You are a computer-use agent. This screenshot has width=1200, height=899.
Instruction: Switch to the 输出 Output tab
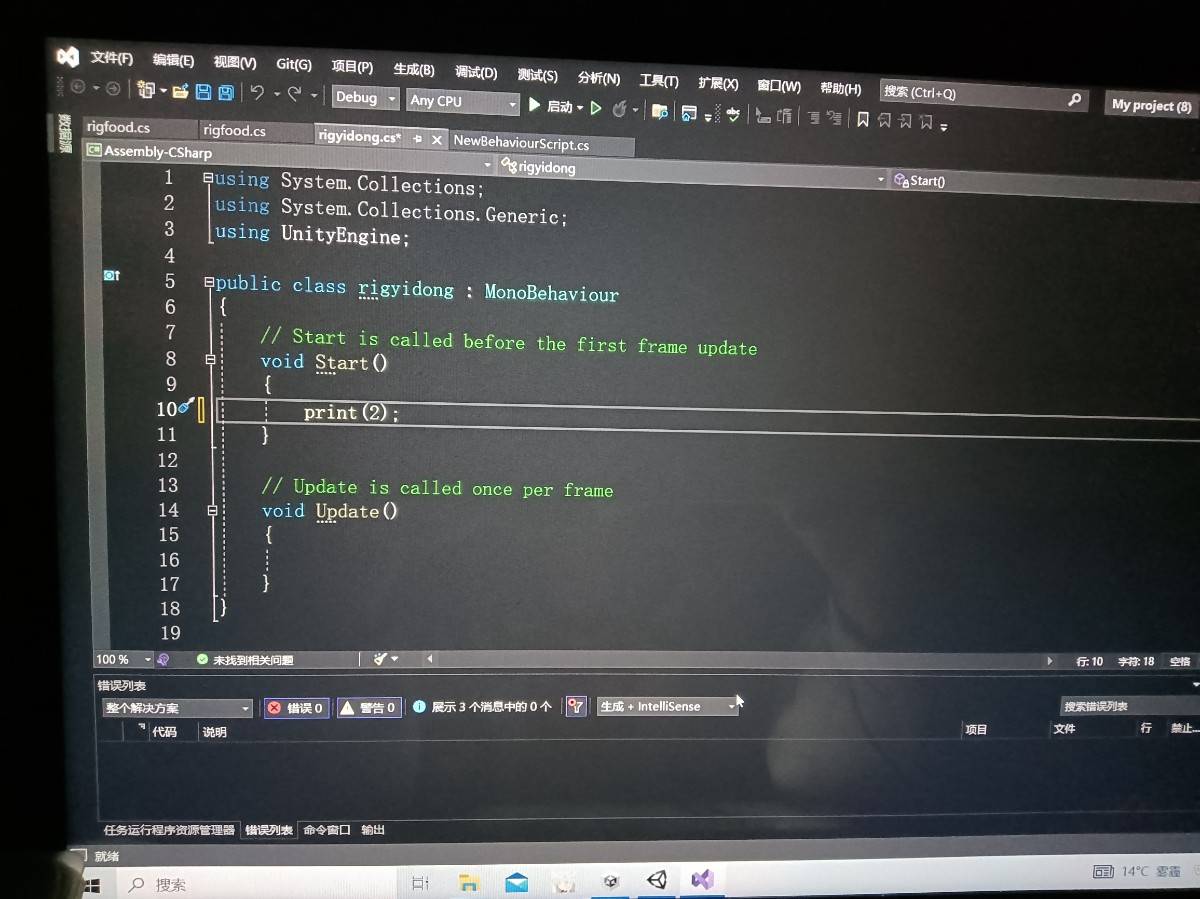click(372, 830)
